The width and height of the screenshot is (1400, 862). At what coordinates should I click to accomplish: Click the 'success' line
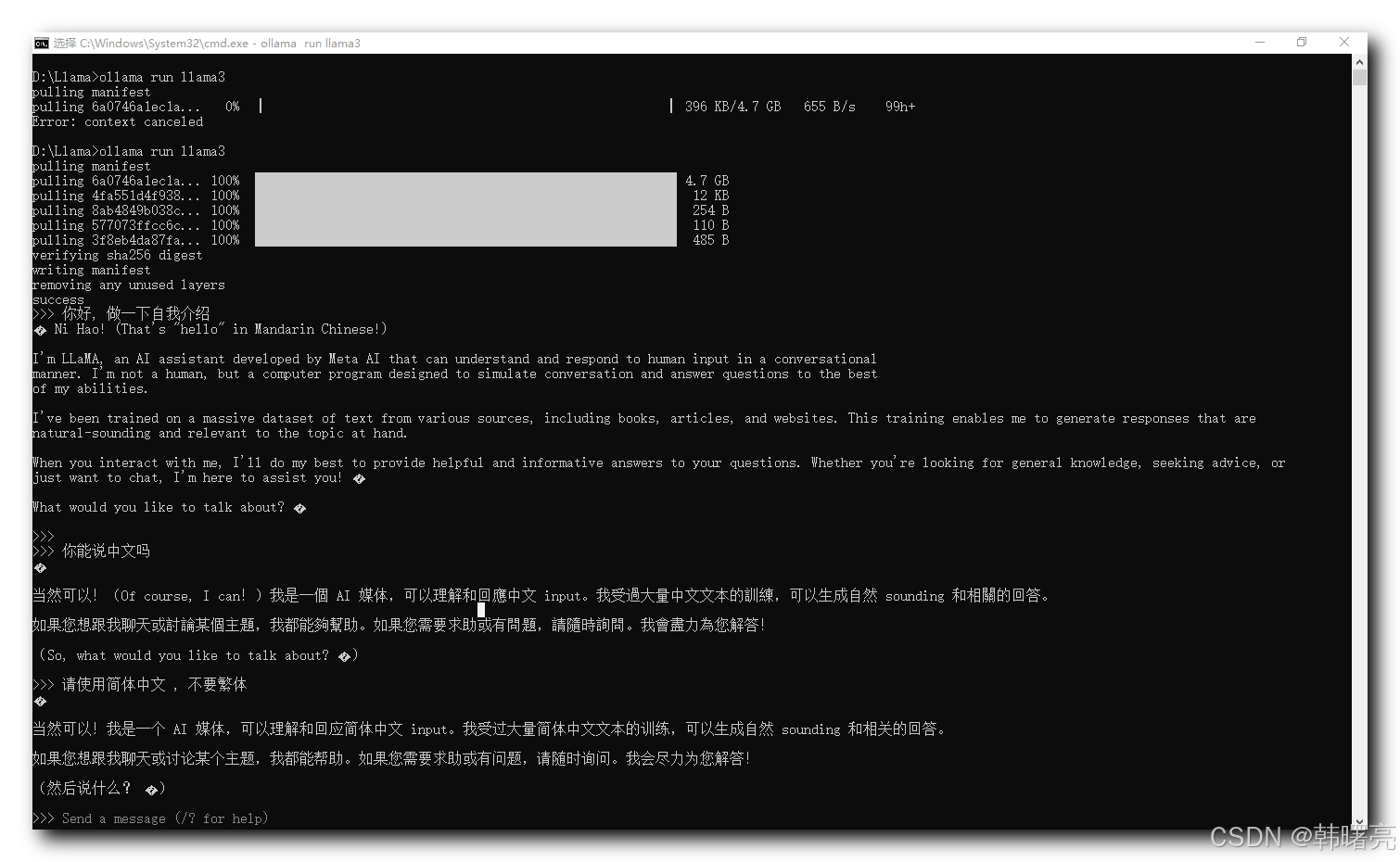(58, 299)
